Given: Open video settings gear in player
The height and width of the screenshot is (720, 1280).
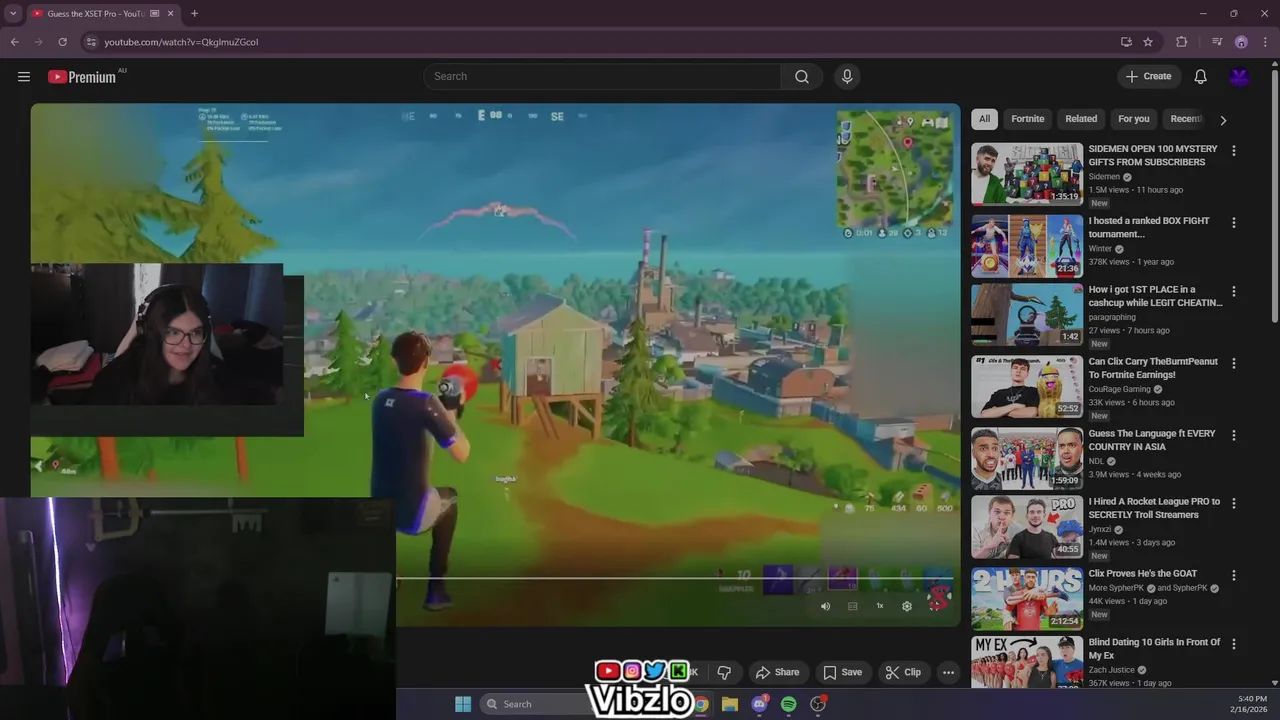Looking at the screenshot, I should tap(907, 606).
